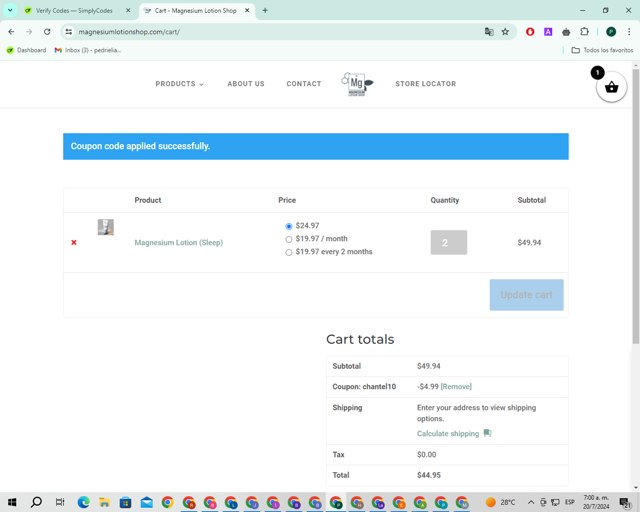The height and width of the screenshot is (512, 640).
Task: Go back to previous page
Action: click(x=11, y=32)
